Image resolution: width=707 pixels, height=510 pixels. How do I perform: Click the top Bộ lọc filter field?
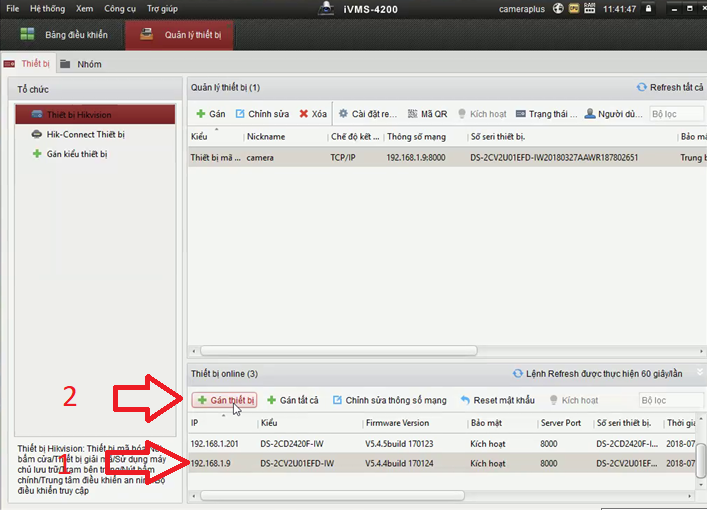click(x=676, y=114)
